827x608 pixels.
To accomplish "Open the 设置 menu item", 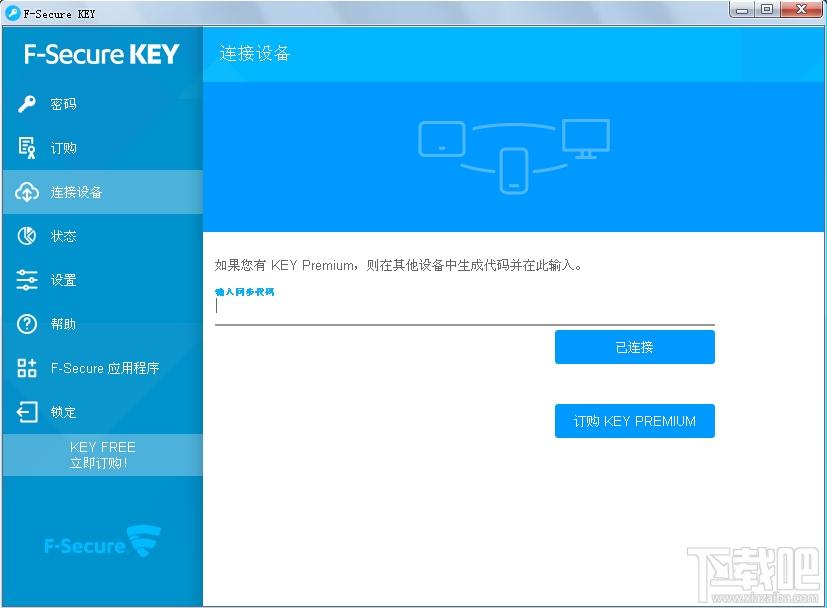I will 103,280.
